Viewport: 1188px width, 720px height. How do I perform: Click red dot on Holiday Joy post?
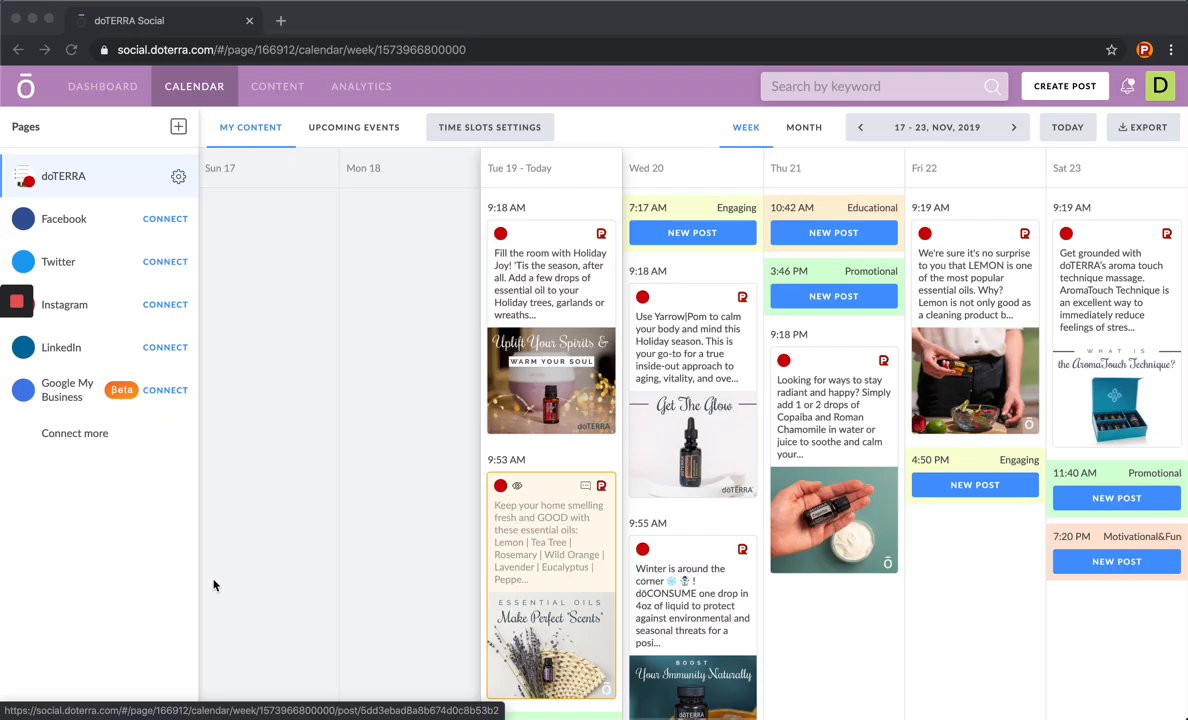click(501, 233)
